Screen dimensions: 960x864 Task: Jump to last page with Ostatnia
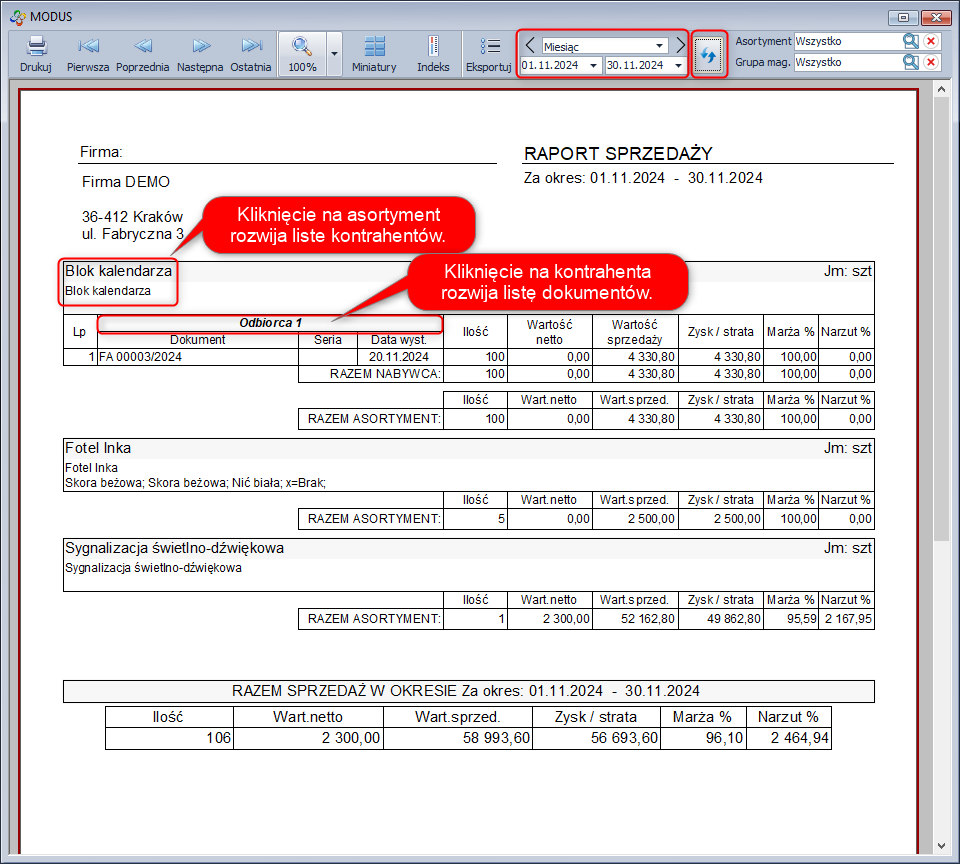[251, 47]
